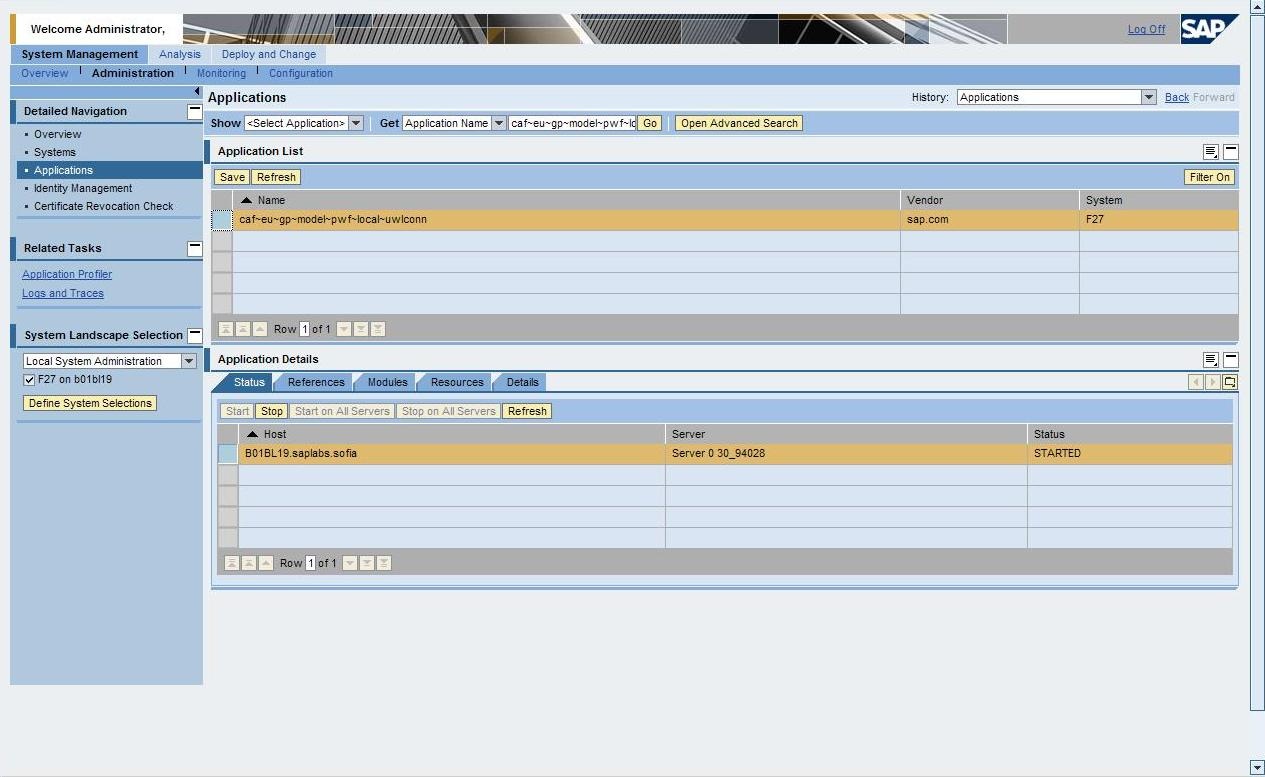Collapse the Application List tray
This screenshot has width=1265, height=777.
(x=1231, y=152)
